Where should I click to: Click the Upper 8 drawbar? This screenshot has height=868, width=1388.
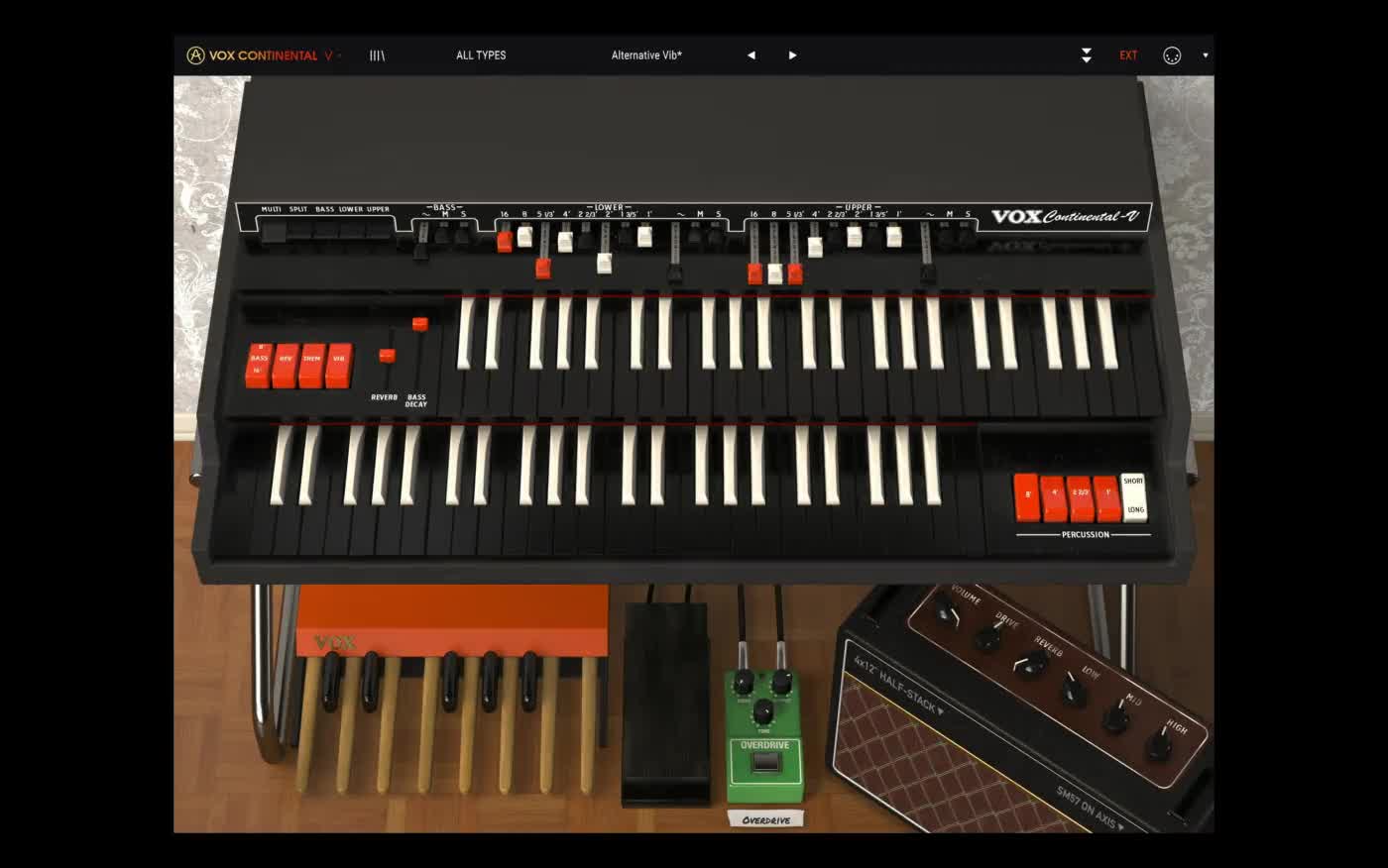click(774, 273)
